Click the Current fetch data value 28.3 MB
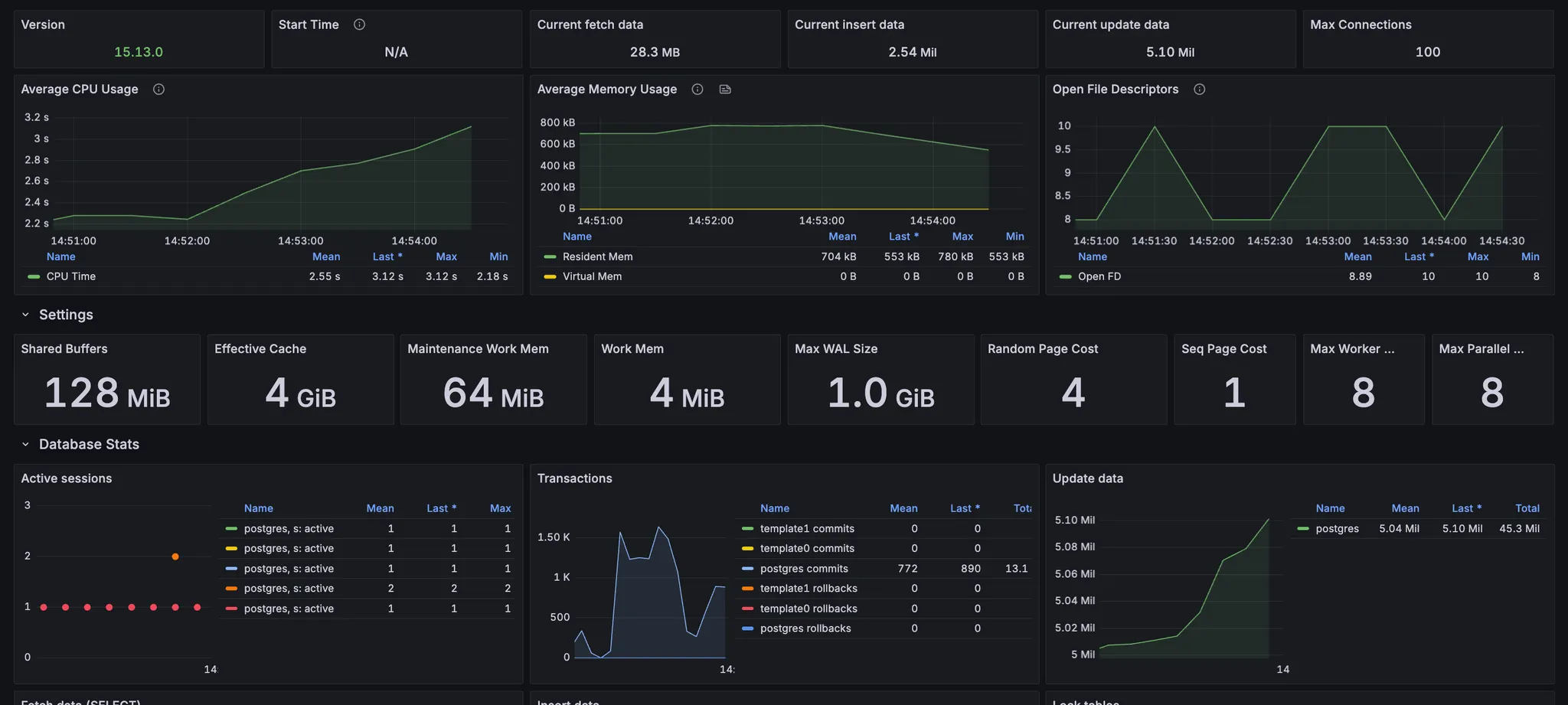Viewport: 1568px width, 705px height. click(655, 52)
